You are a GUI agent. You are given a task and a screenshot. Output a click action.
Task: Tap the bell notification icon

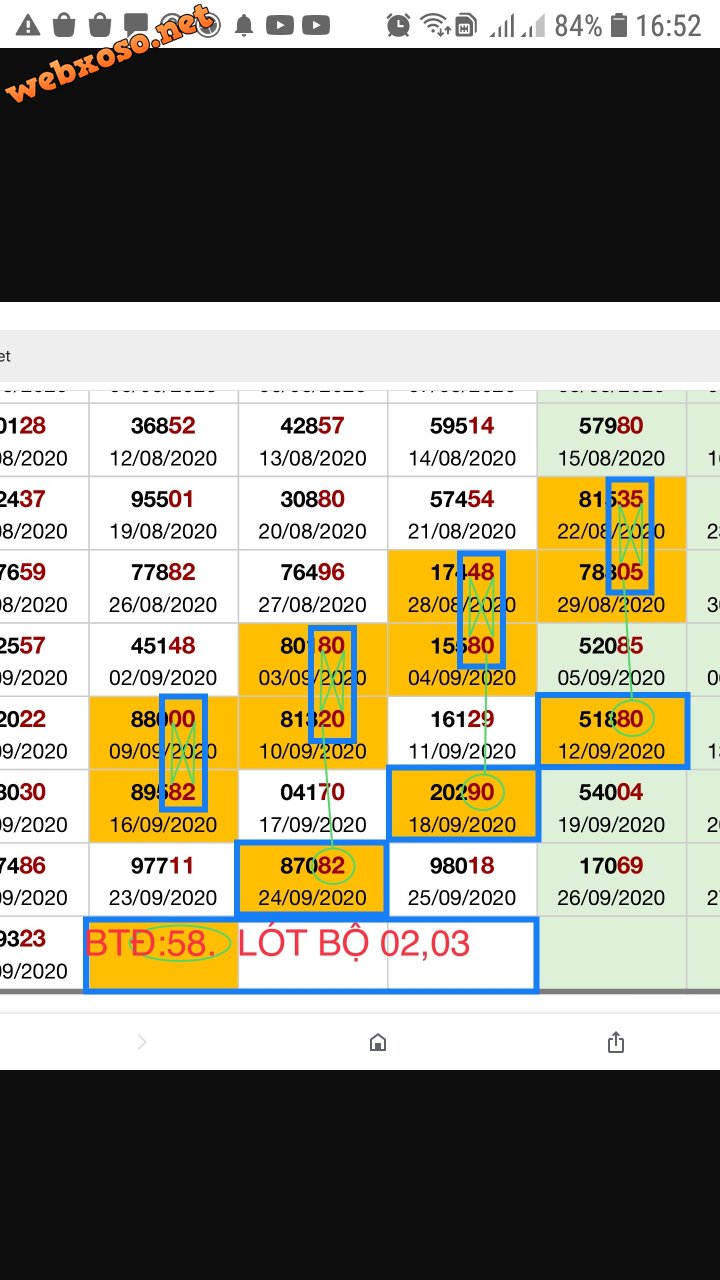pyautogui.click(x=244, y=26)
